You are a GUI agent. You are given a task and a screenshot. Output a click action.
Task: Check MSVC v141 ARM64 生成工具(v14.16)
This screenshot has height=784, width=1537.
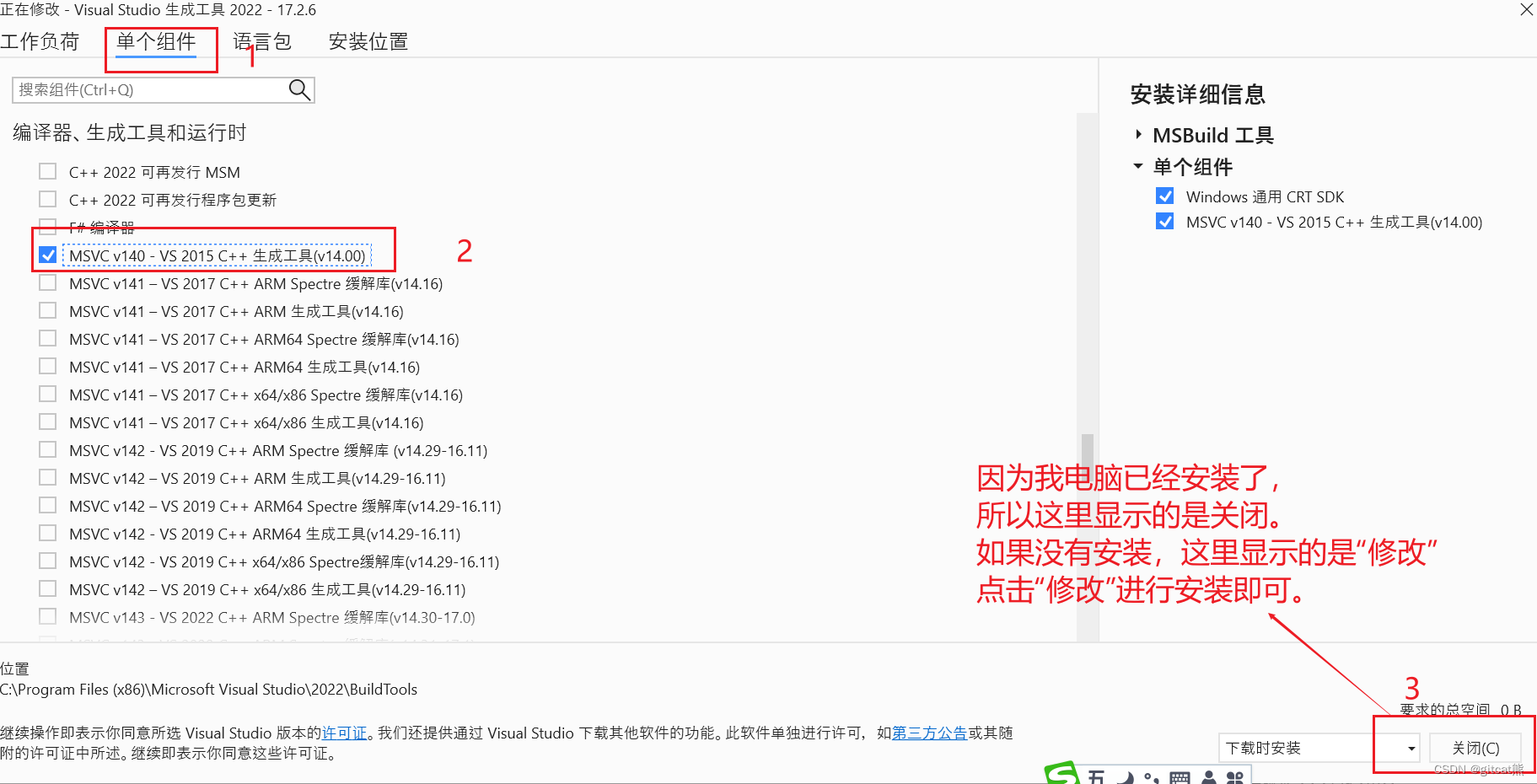point(48,367)
